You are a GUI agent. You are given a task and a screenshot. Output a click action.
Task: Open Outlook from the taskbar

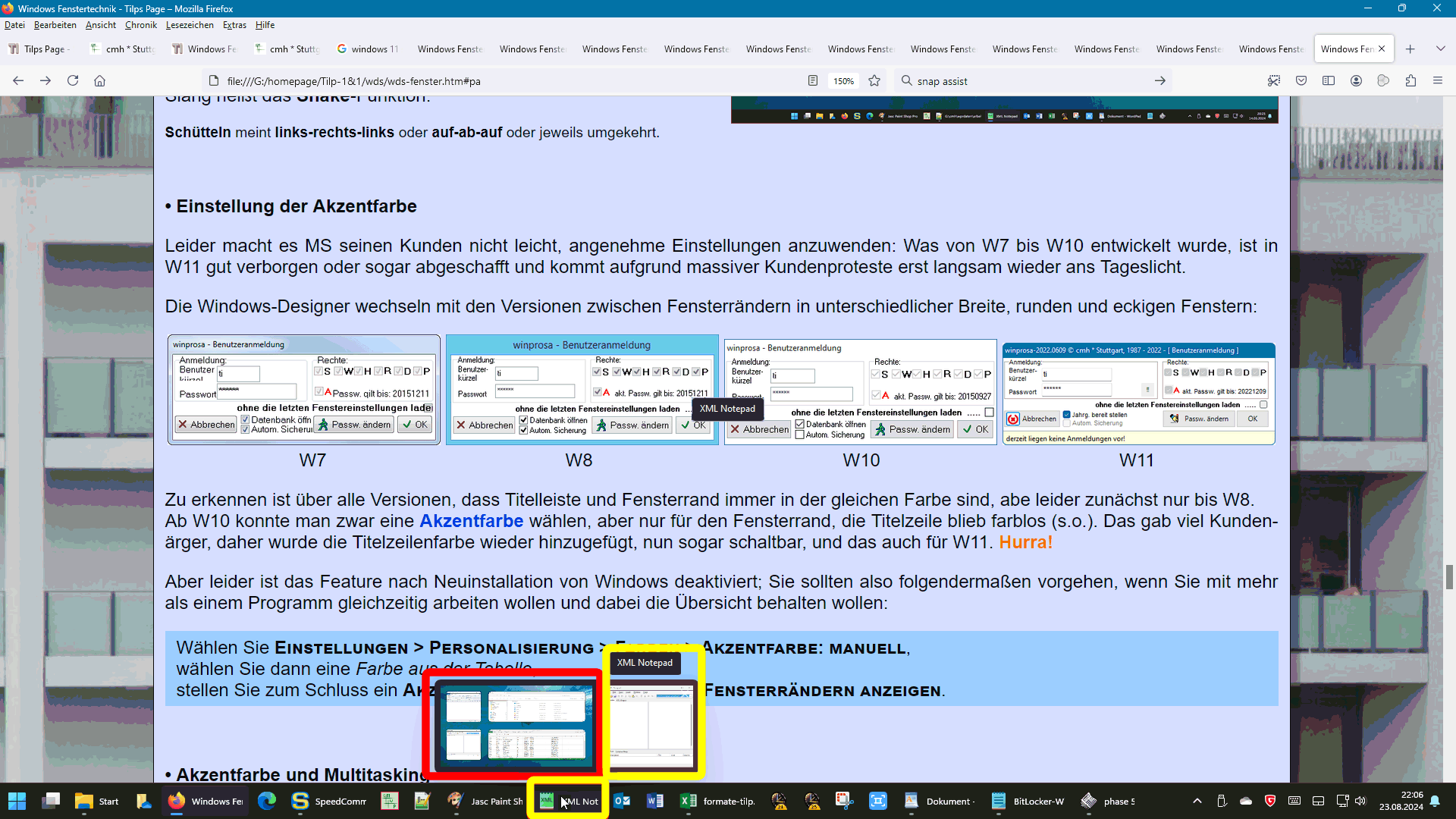622,801
